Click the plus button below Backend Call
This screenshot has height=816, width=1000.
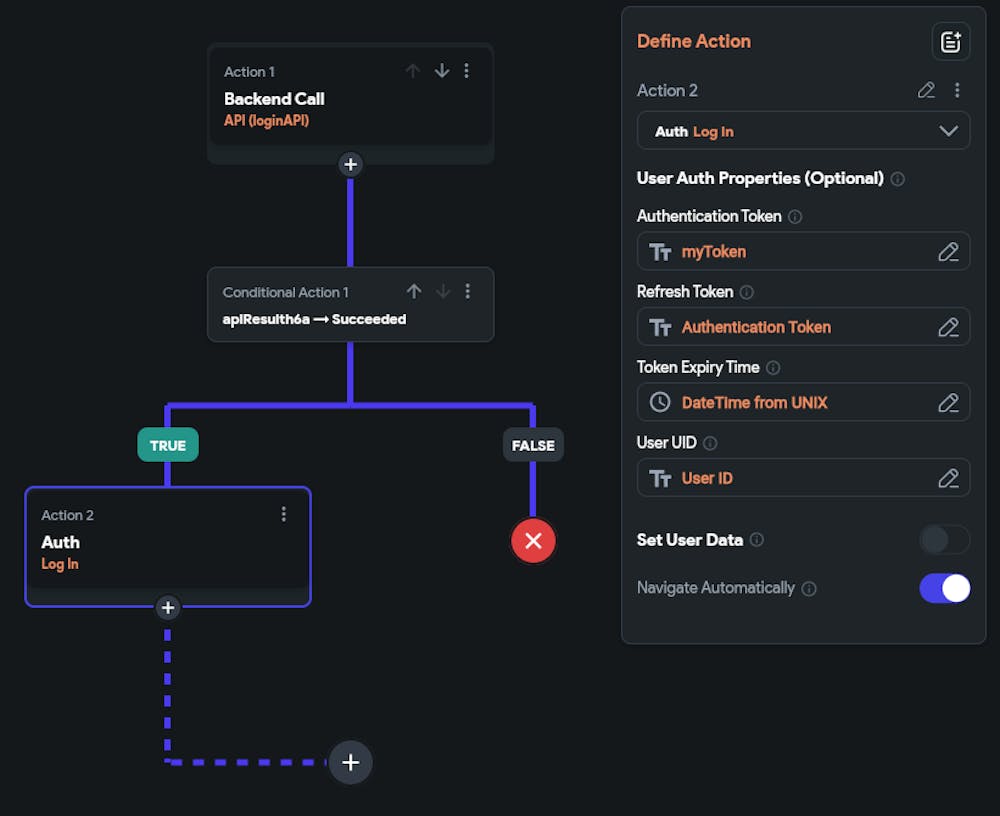click(350, 164)
